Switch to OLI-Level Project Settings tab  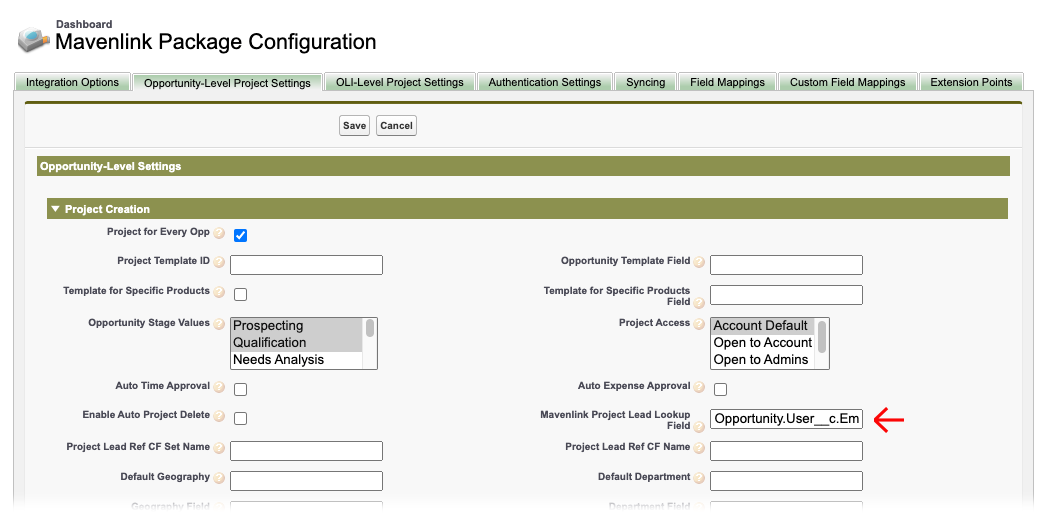point(399,82)
